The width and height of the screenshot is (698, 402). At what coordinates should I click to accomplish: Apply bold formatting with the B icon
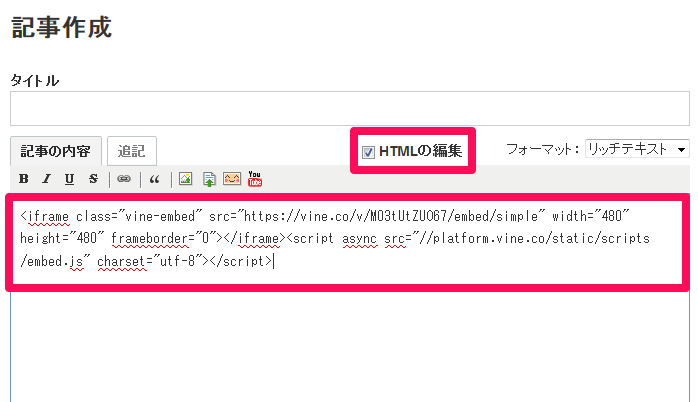(24, 179)
